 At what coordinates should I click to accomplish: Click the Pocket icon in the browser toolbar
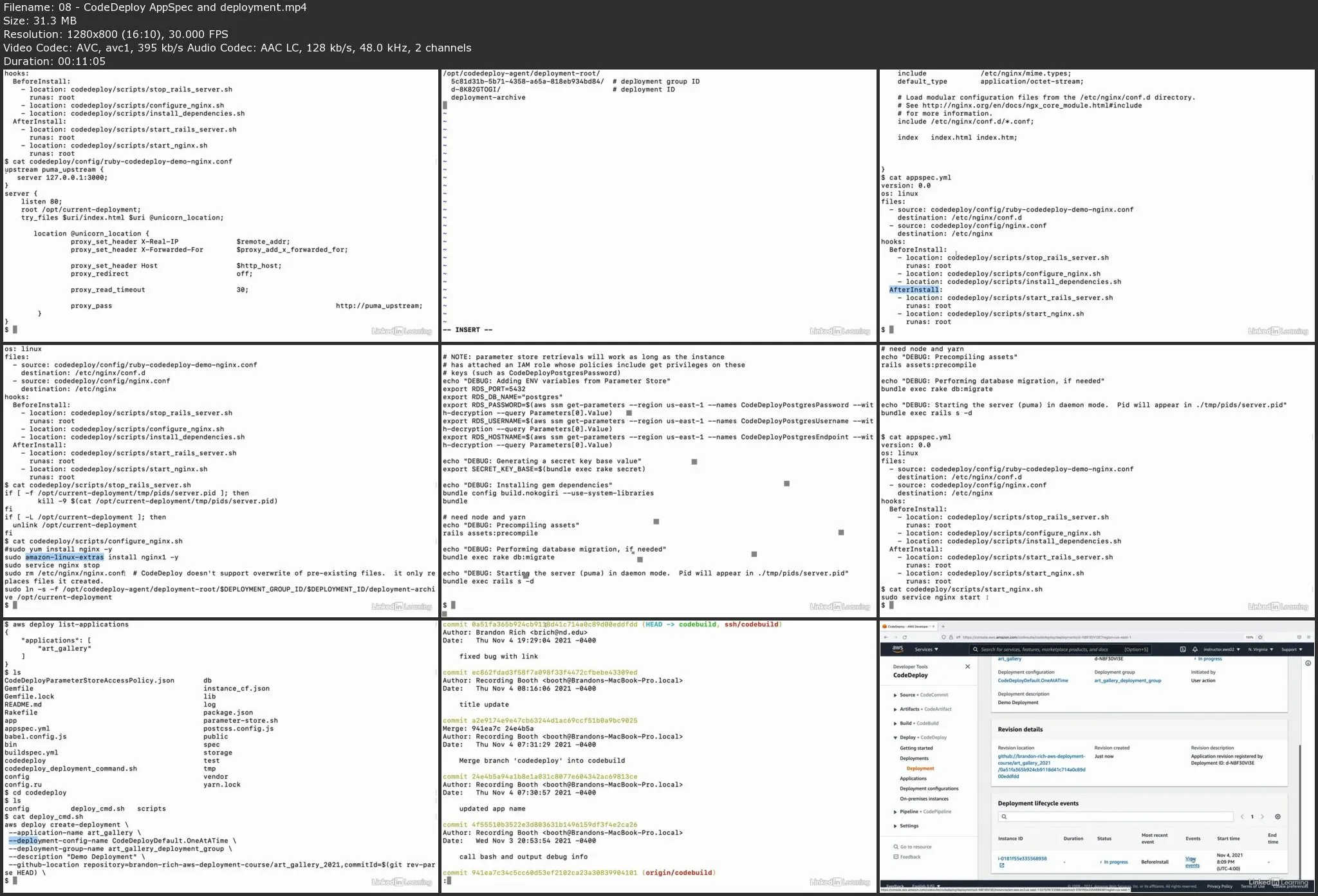pos(1299,637)
